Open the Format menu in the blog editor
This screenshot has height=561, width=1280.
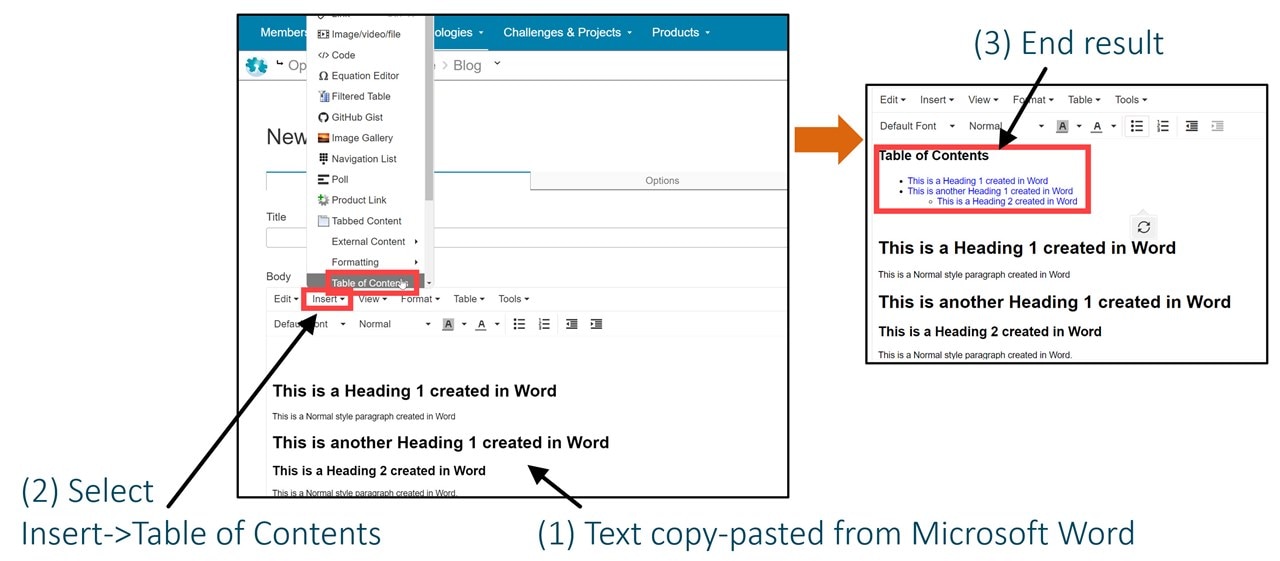point(420,299)
